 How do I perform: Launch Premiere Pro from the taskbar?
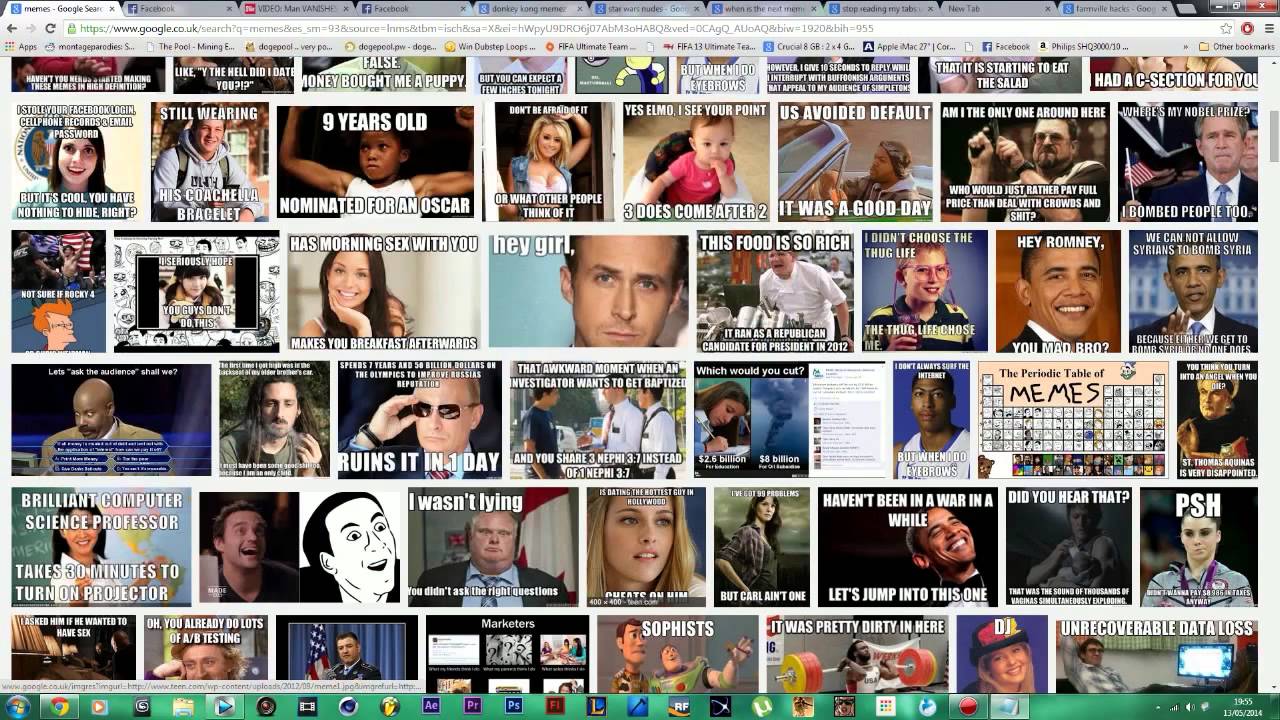473,706
